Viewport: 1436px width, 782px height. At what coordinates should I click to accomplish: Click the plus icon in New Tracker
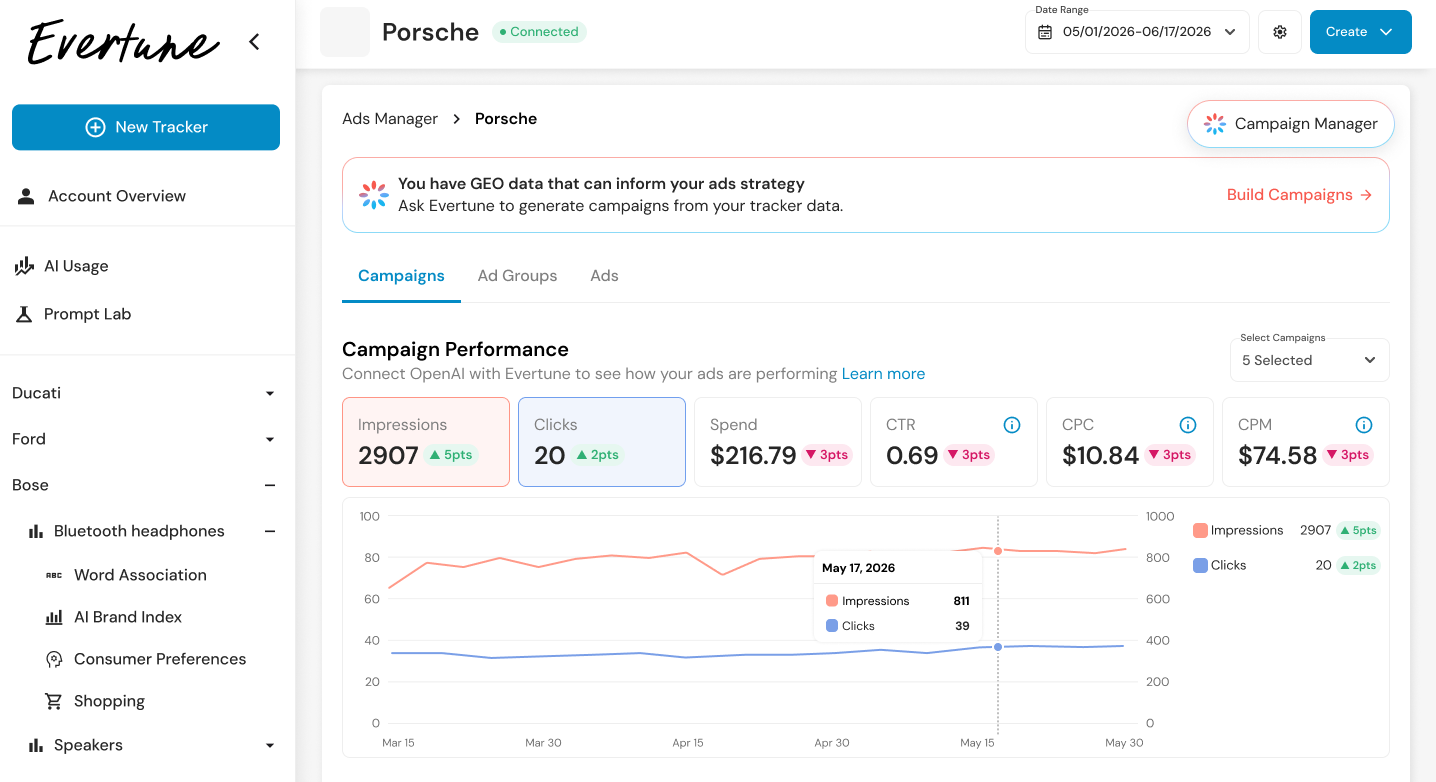tap(95, 127)
